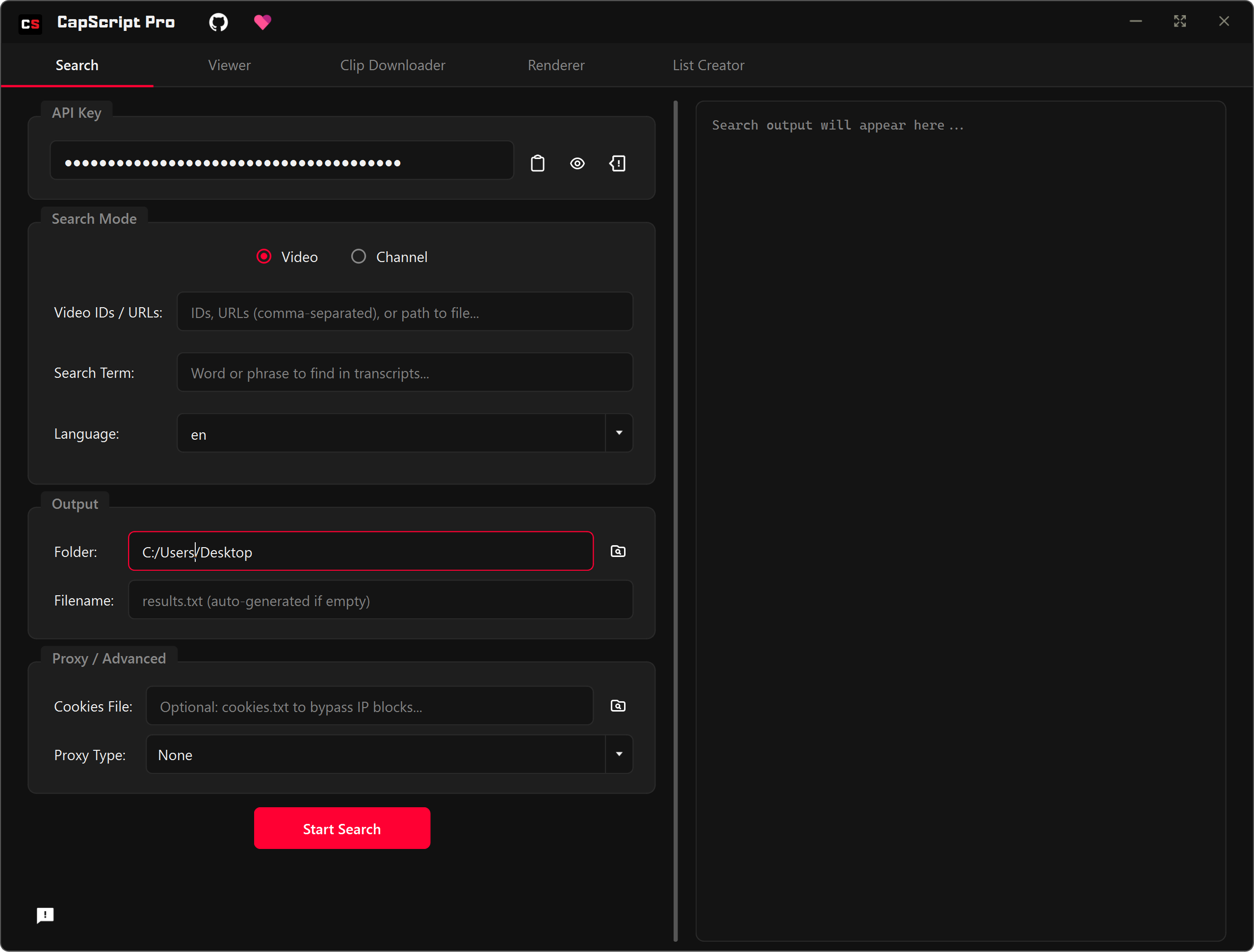Click the Search Term input field
1254x952 pixels.
pyautogui.click(x=404, y=372)
